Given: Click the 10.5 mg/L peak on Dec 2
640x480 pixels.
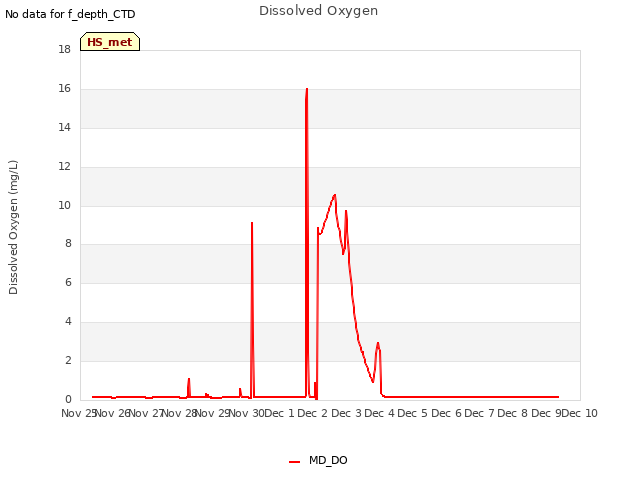Looking at the screenshot, I should pos(335,196).
